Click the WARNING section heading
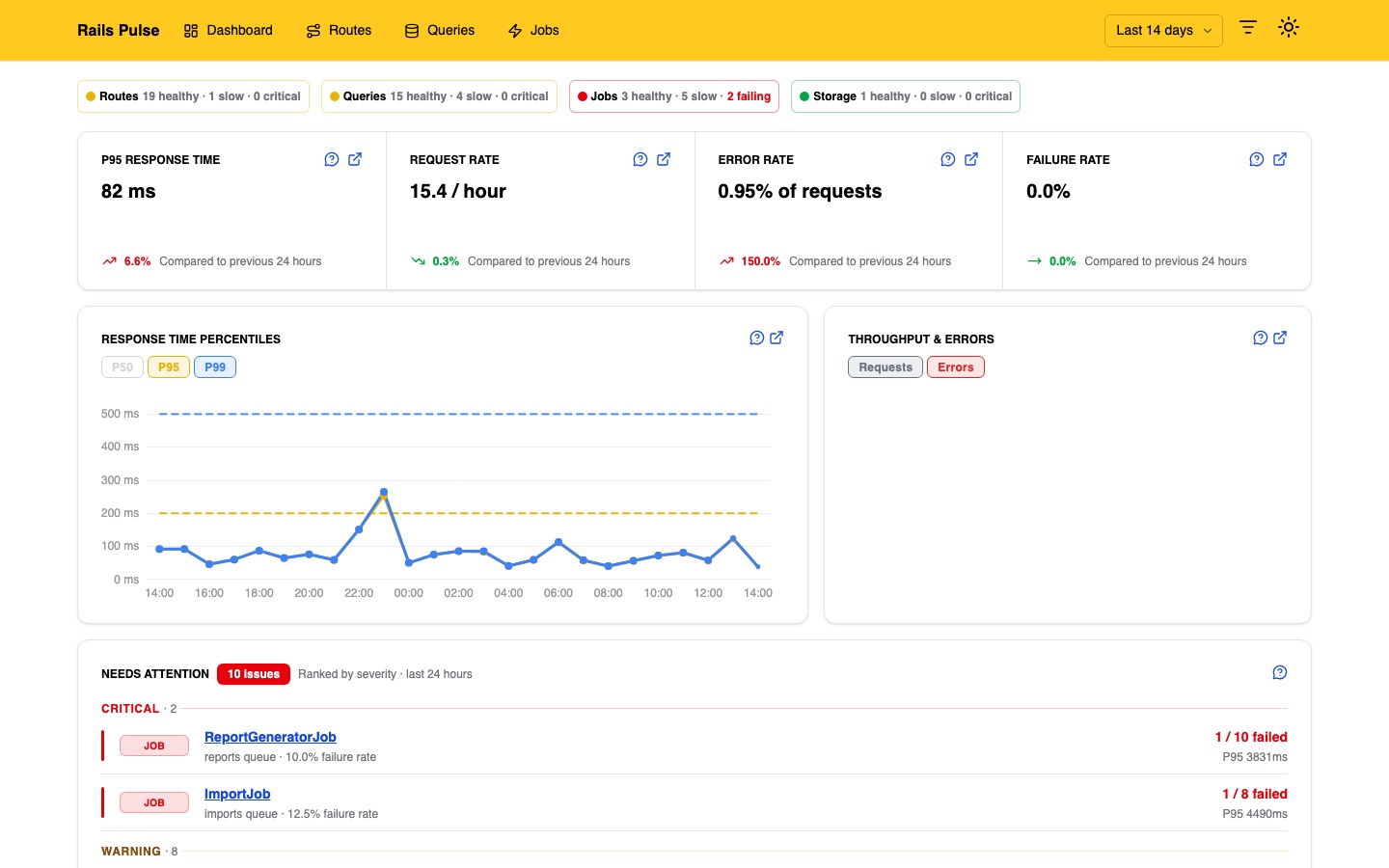The width and height of the screenshot is (1389, 868). click(131, 852)
